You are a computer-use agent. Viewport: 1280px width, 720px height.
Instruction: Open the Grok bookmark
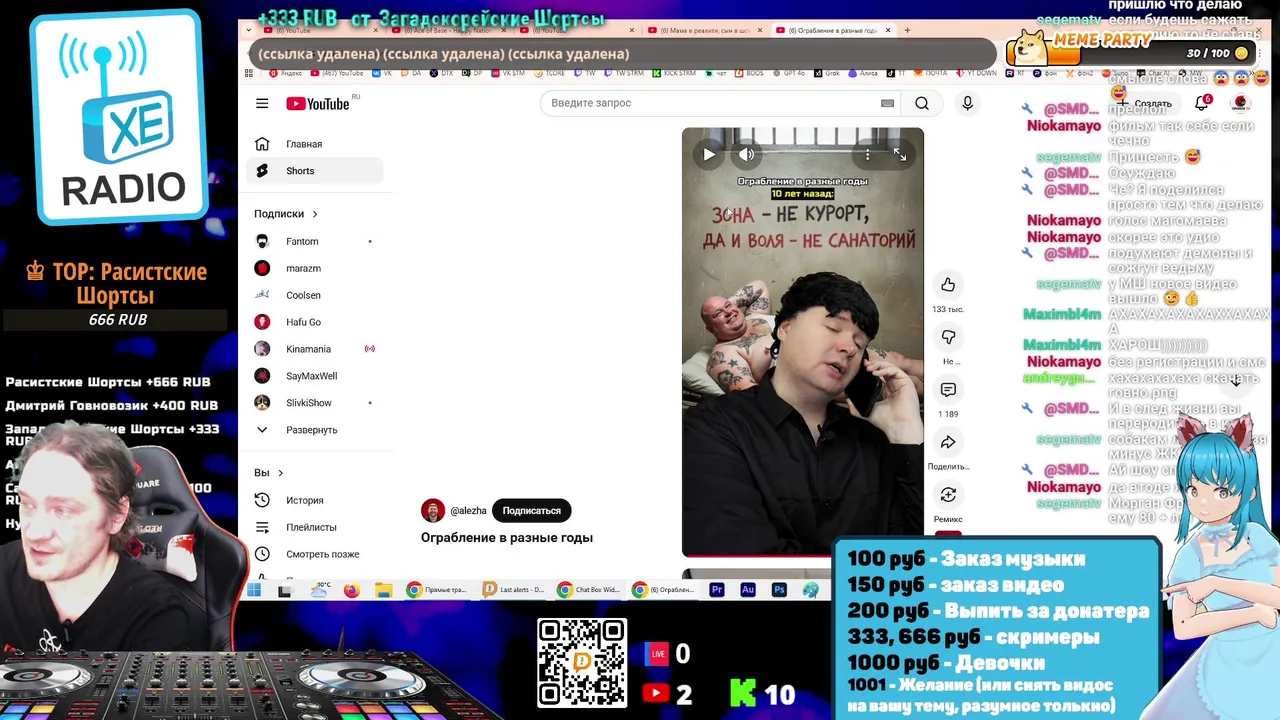[x=827, y=73]
